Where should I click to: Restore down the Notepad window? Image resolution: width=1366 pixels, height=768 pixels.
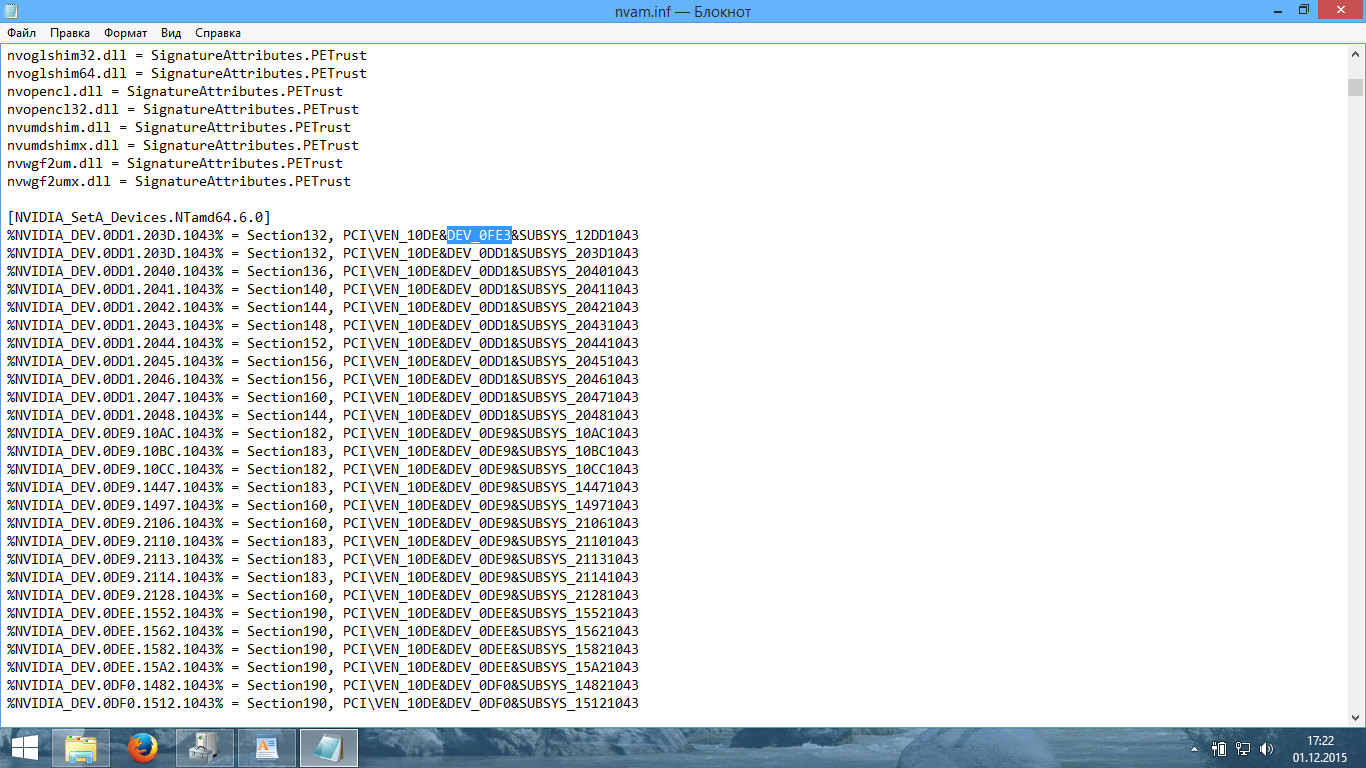coord(1304,10)
